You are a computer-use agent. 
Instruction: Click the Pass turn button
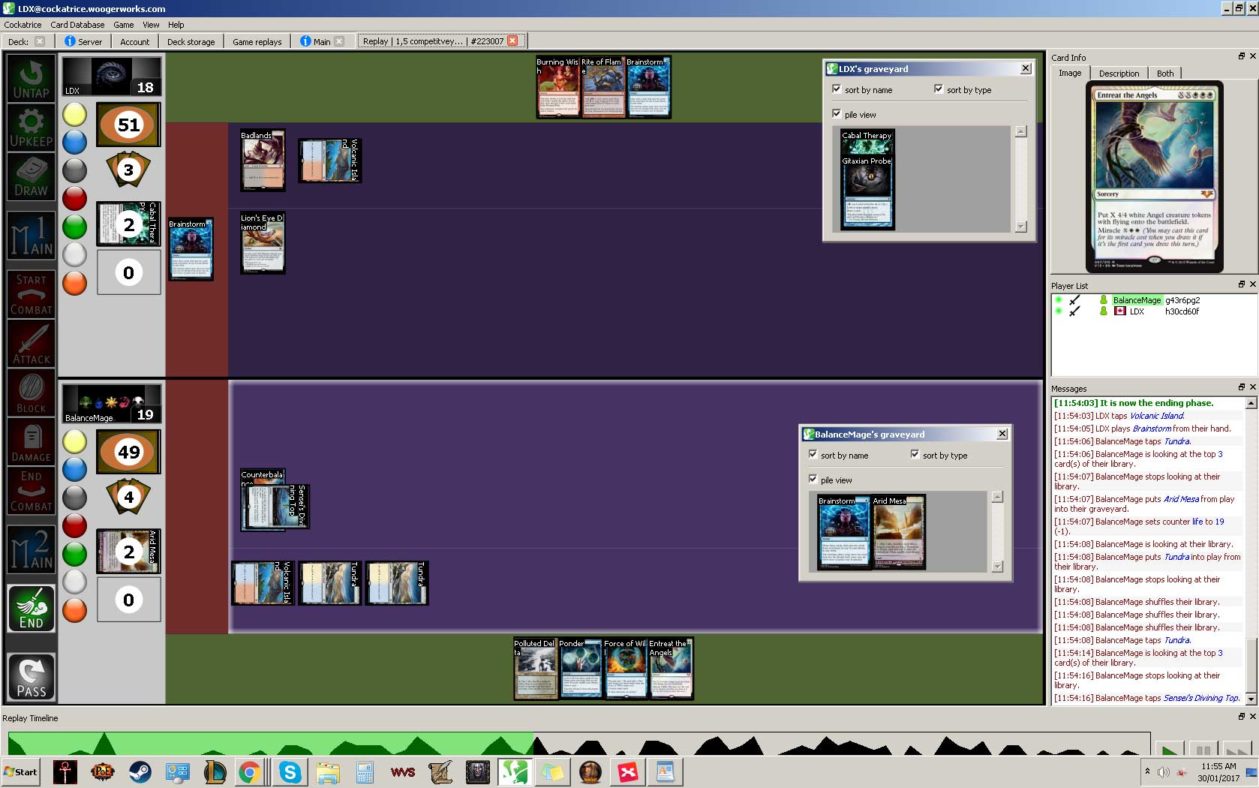pyautogui.click(x=32, y=677)
